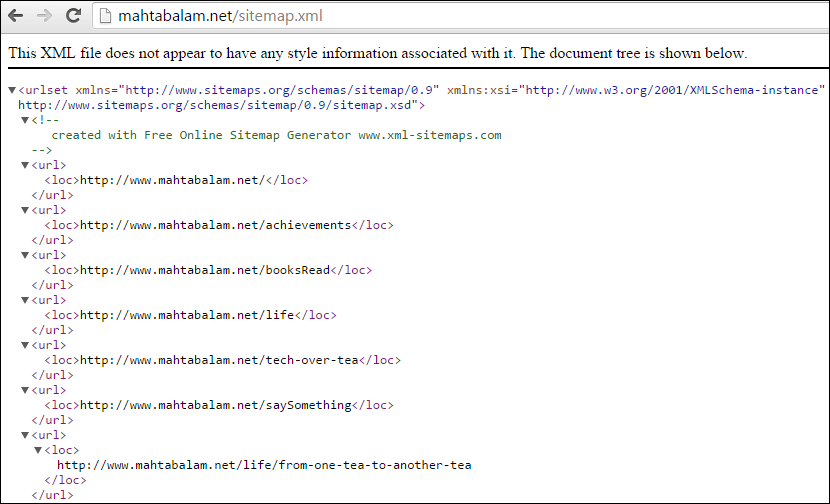This screenshot has width=830, height=504.
Task: Collapse the url node containing tech-over-tea
Action: point(24,345)
